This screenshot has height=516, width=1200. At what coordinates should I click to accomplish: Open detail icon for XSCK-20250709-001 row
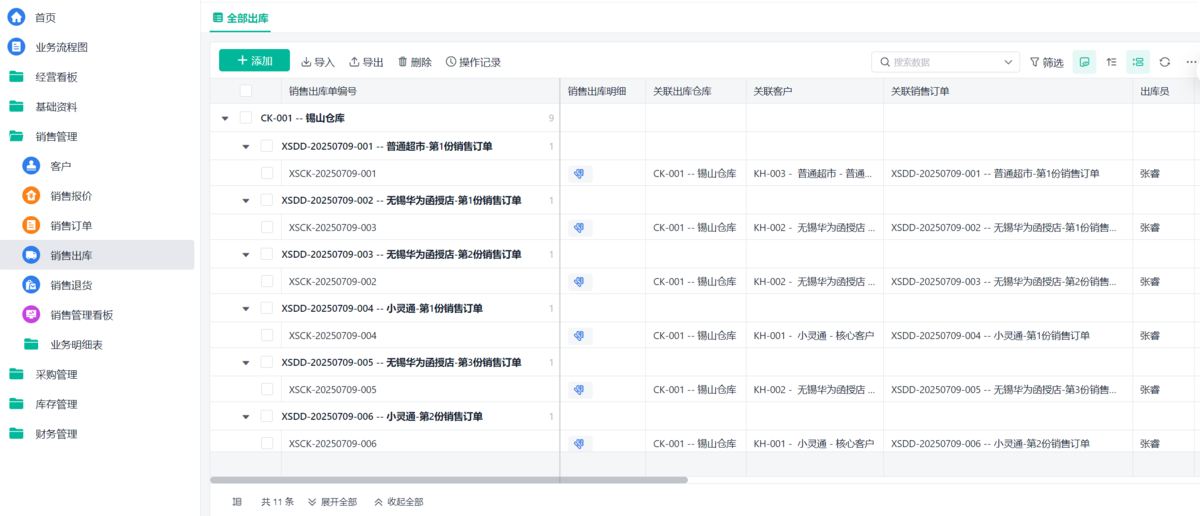[579, 174]
